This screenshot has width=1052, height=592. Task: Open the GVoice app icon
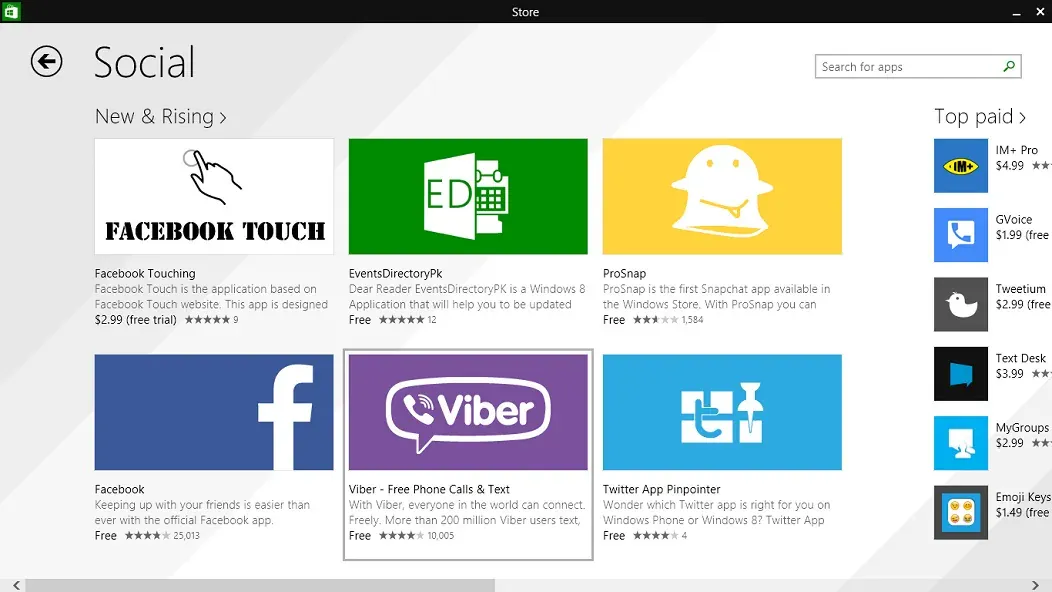960,235
